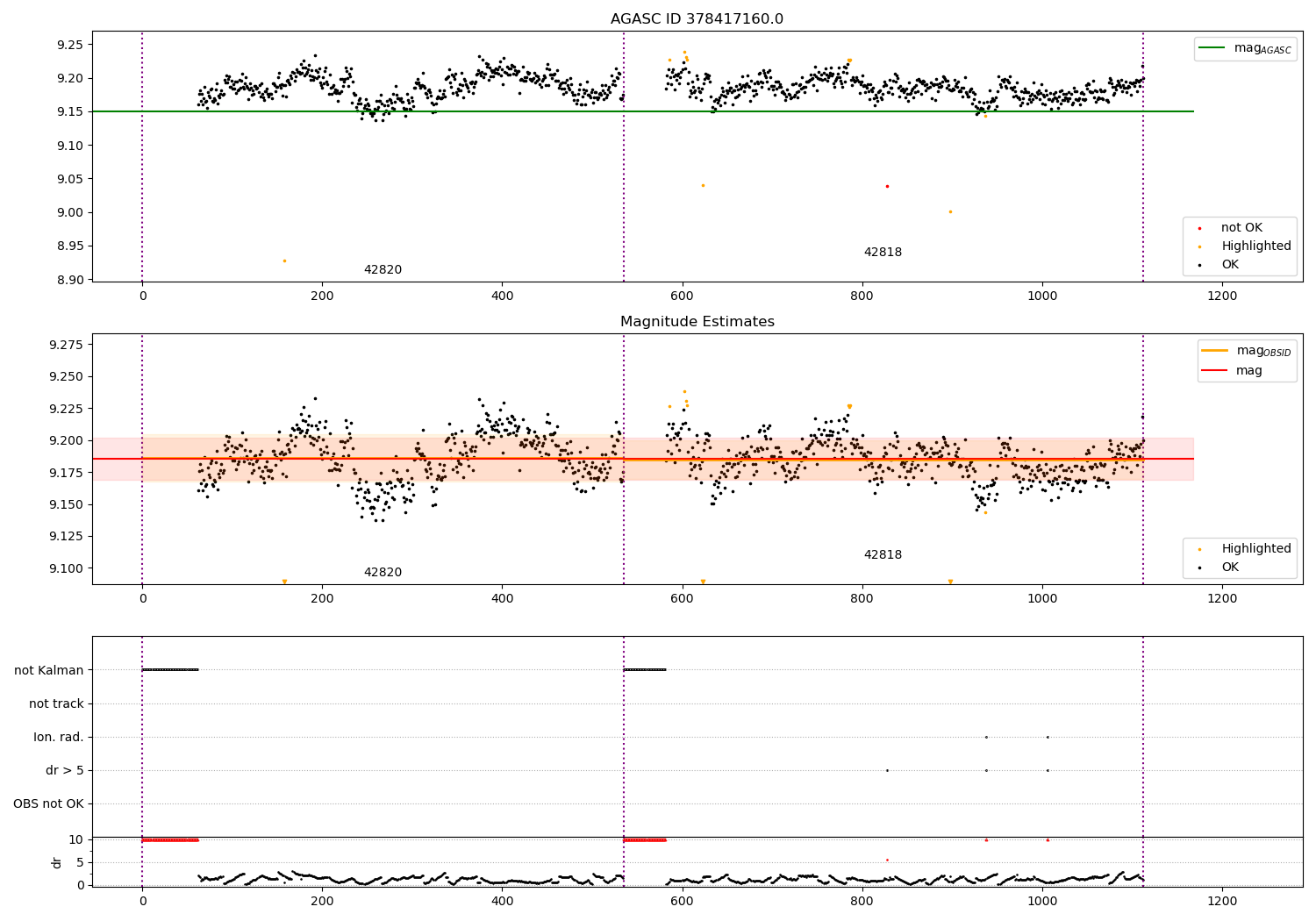This screenshot has height=921, width=1316.
Task: Click the "Ion. rad." dot near 1008
Action: pyautogui.click(x=1048, y=737)
